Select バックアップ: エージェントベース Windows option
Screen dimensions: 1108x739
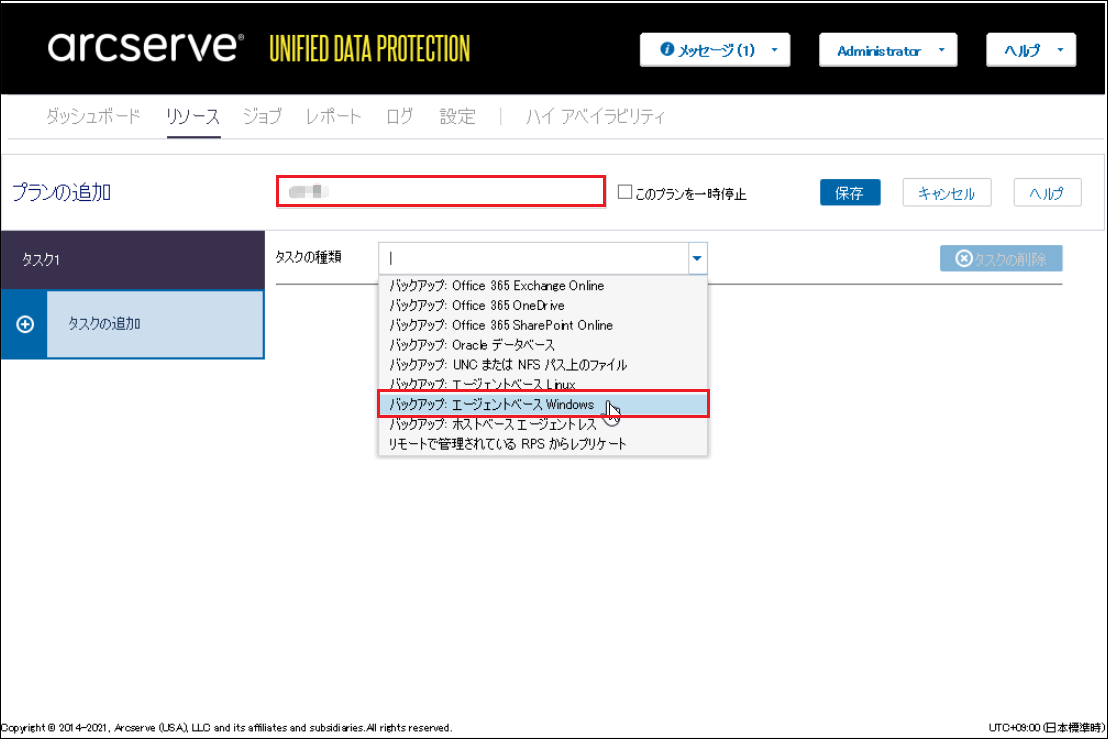click(492, 404)
